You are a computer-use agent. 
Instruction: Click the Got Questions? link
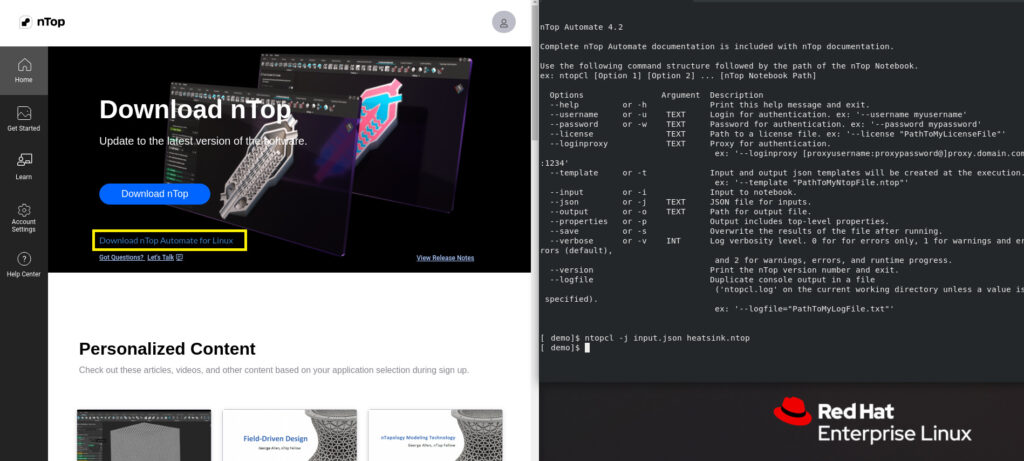click(x=121, y=257)
